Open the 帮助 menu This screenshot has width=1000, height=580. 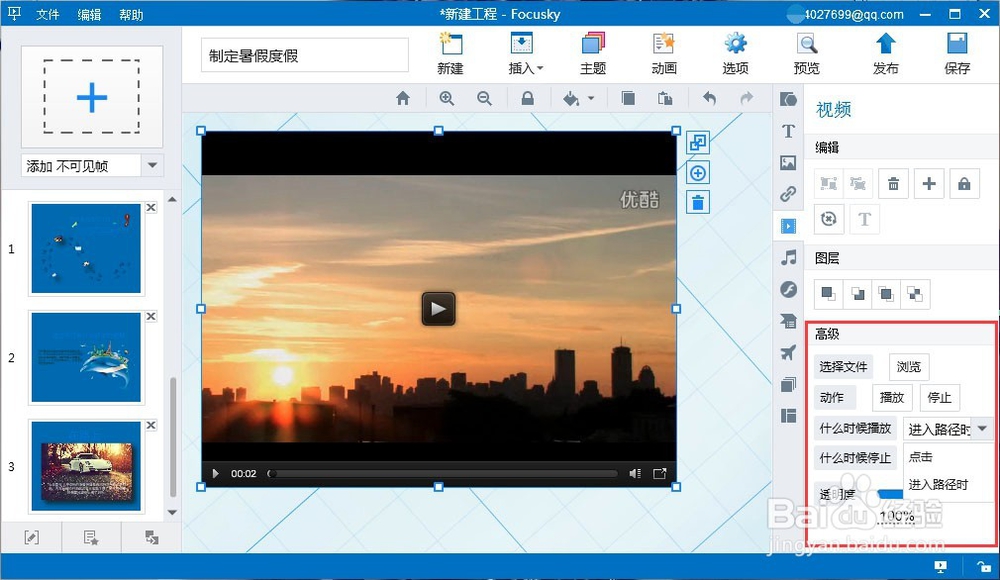tap(131, 14)
